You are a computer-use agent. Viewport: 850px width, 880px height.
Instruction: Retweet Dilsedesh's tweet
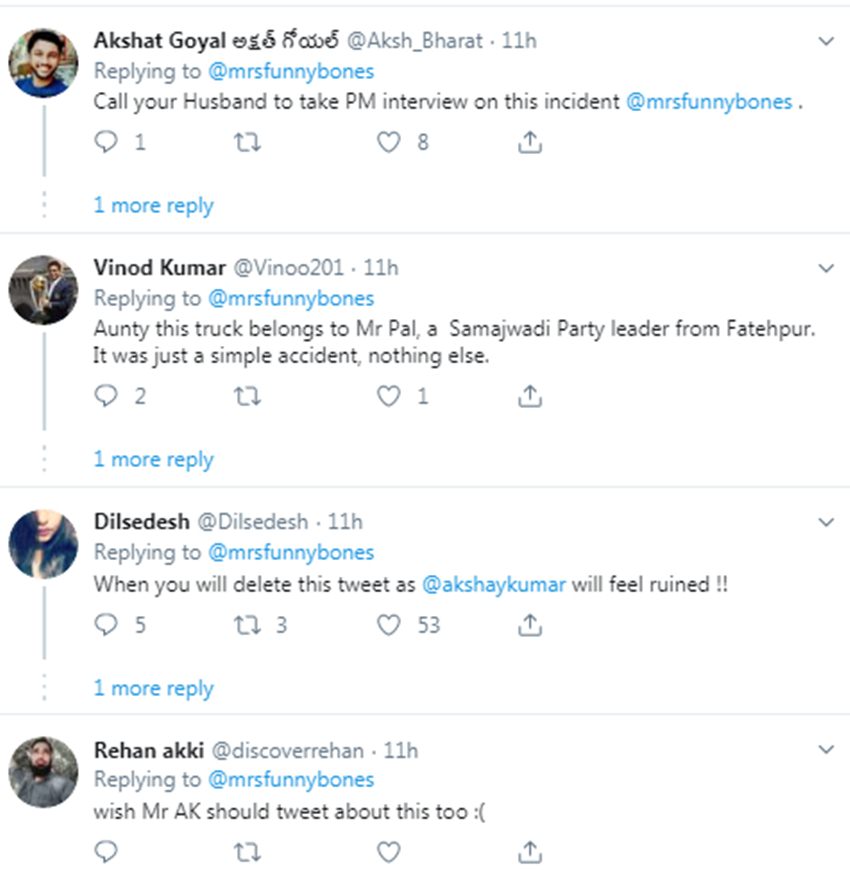(247, 626)
